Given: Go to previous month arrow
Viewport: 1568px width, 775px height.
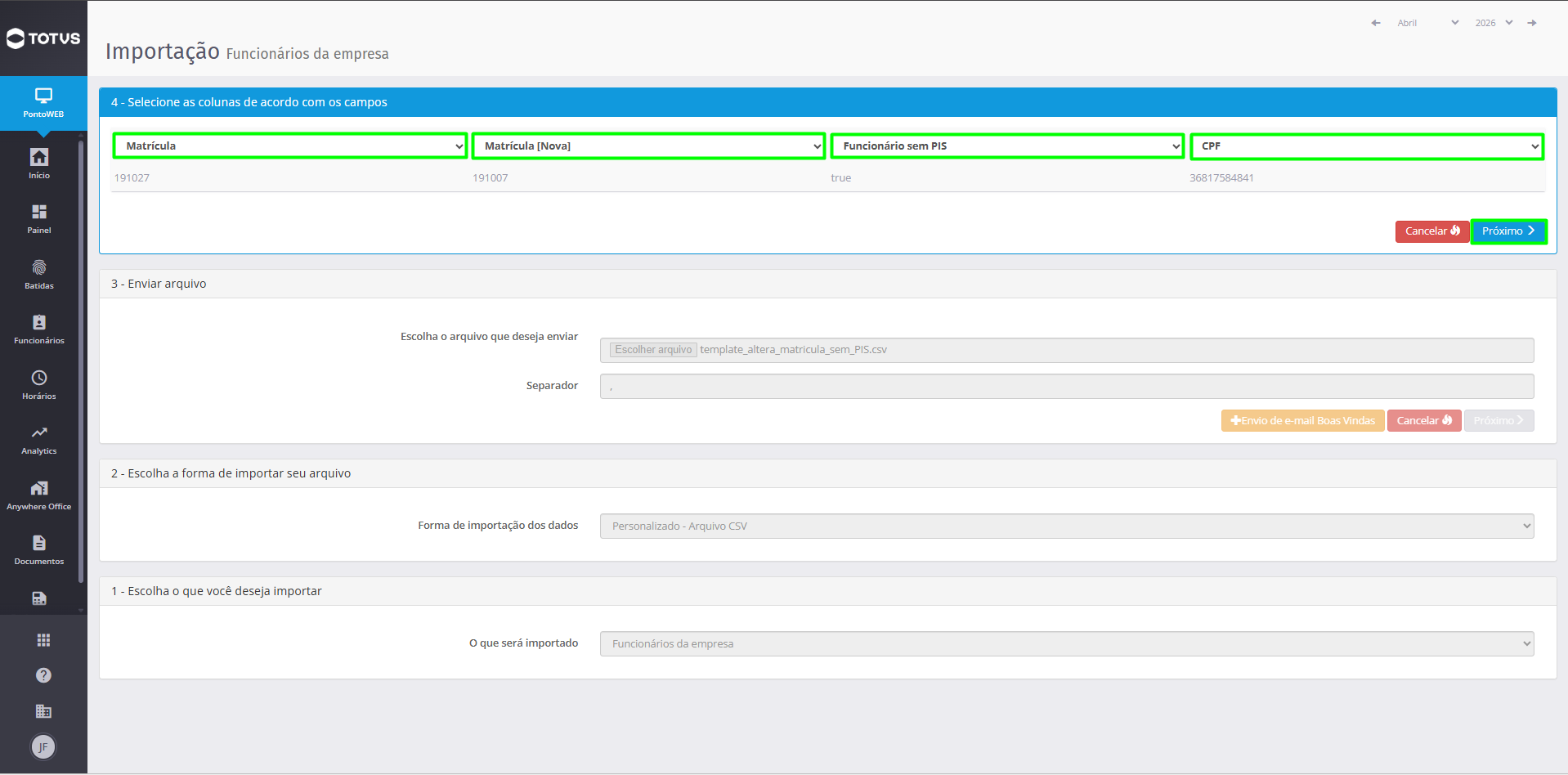Looking at the screenshot, I should [x=1376, y=23].
